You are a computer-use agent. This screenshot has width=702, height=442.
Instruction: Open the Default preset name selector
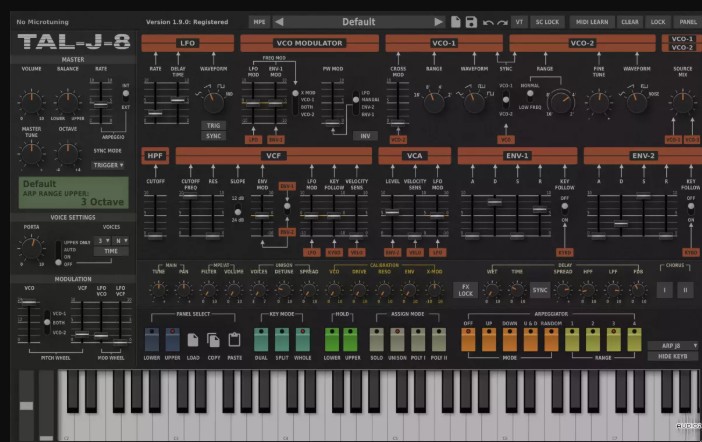tap(359, 22)
